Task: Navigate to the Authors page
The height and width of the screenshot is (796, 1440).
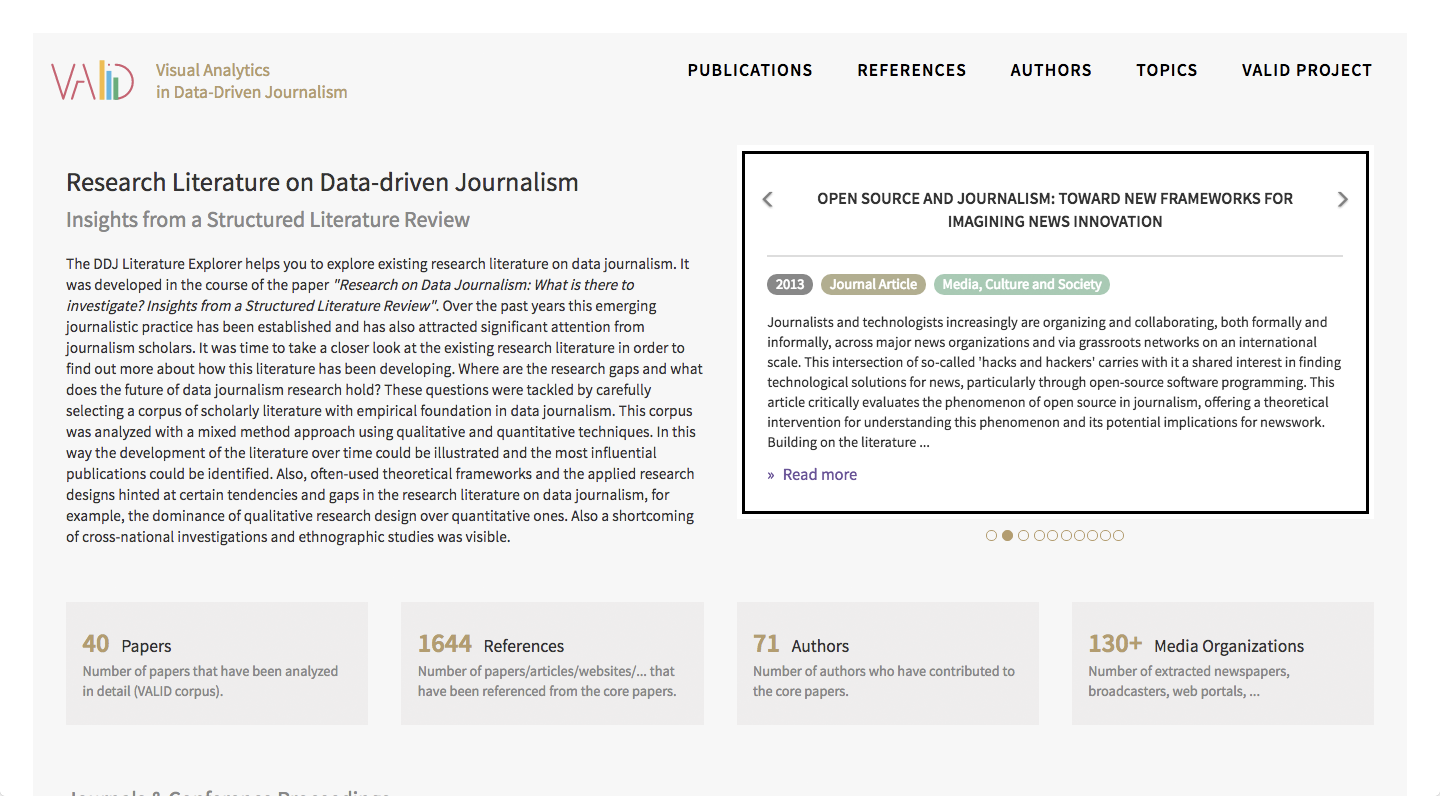Action: (1051, 70)
